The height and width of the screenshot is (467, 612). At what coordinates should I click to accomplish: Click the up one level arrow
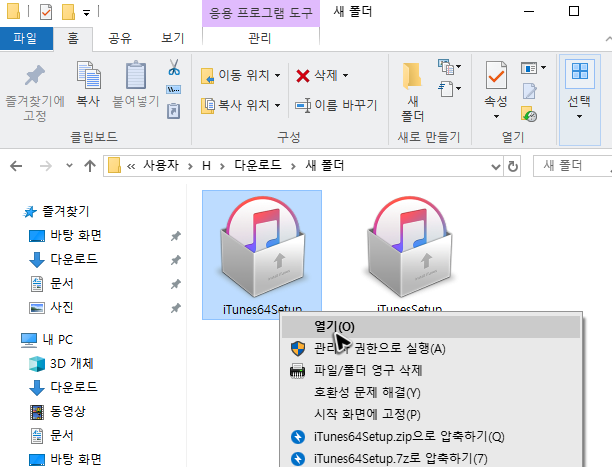[x=90, y=166]
